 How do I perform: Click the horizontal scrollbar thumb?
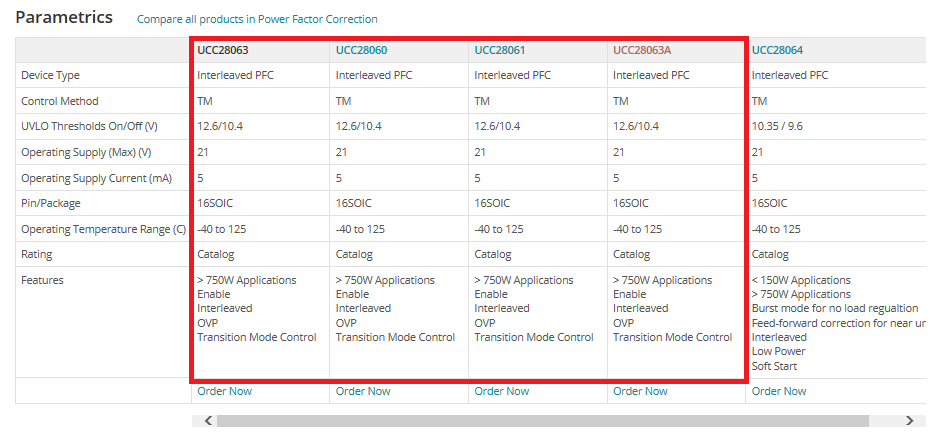(542, 421)
